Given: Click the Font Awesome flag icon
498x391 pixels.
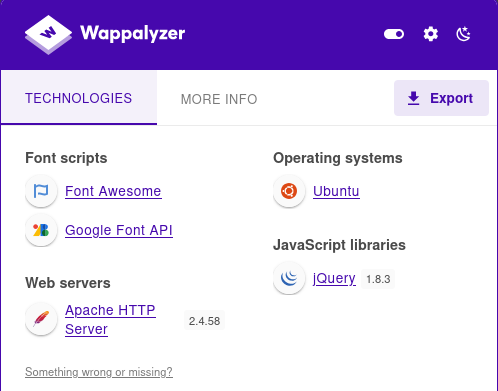Looking at the screenshot, I should coord(41,191).
